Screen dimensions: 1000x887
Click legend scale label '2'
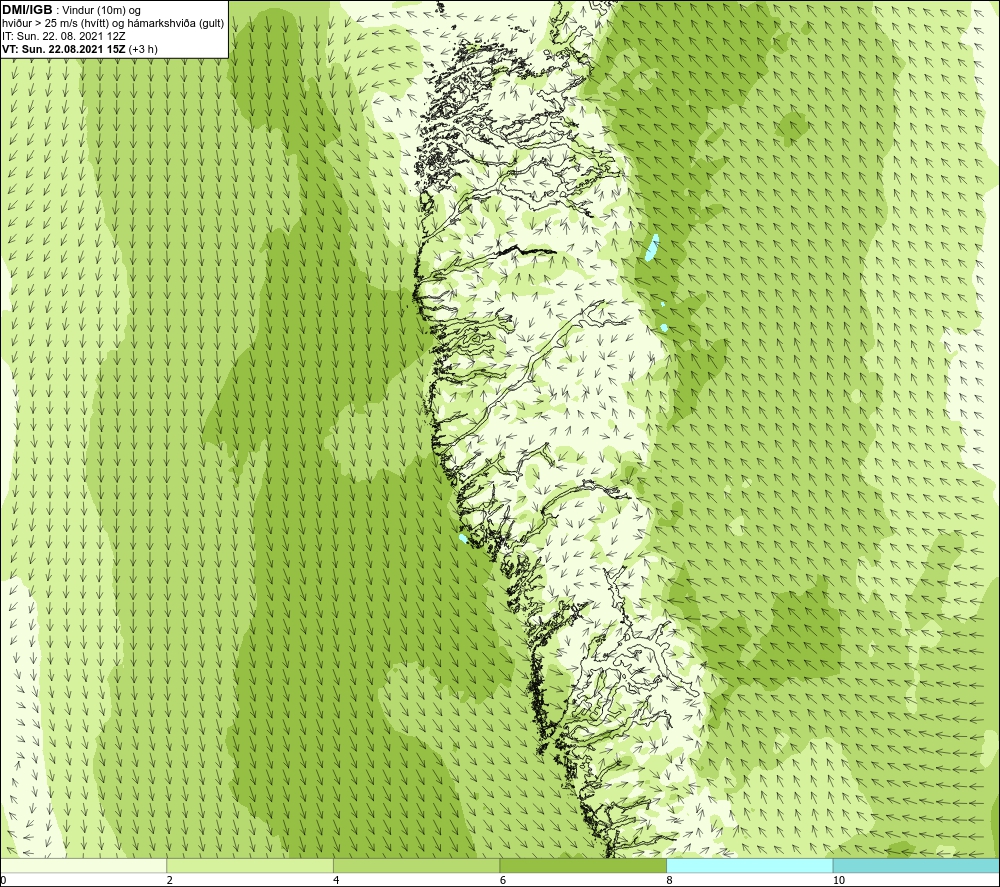point(170,881)
